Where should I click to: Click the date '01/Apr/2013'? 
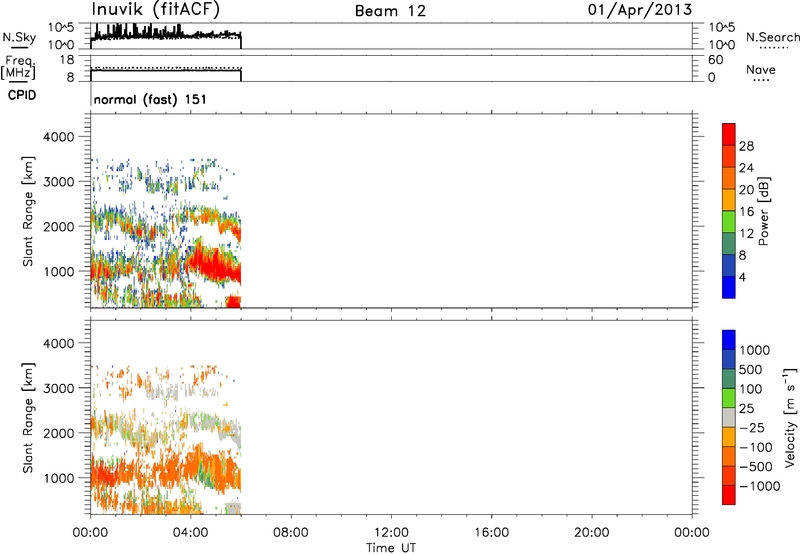pos(640,10)
